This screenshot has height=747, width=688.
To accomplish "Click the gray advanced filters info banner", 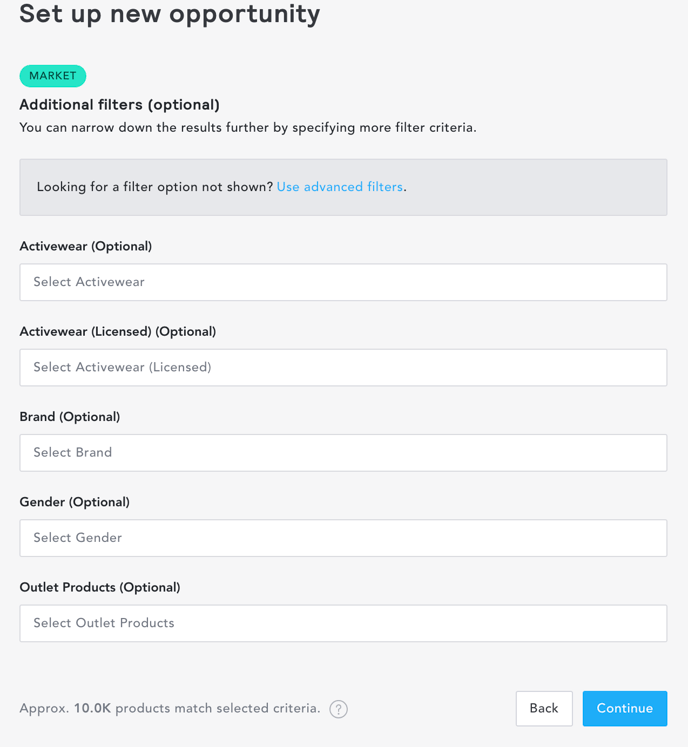I will click(x=343, y=187).
